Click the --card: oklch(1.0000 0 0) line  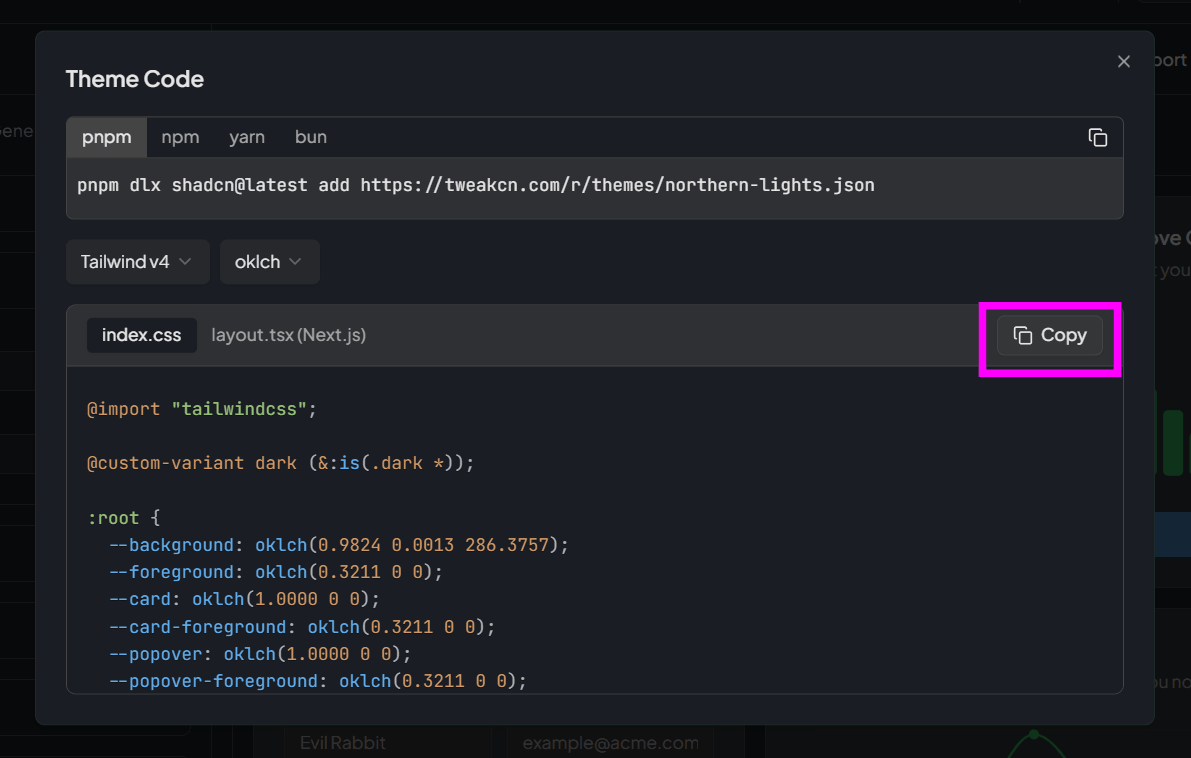click(x=244, y=599)
